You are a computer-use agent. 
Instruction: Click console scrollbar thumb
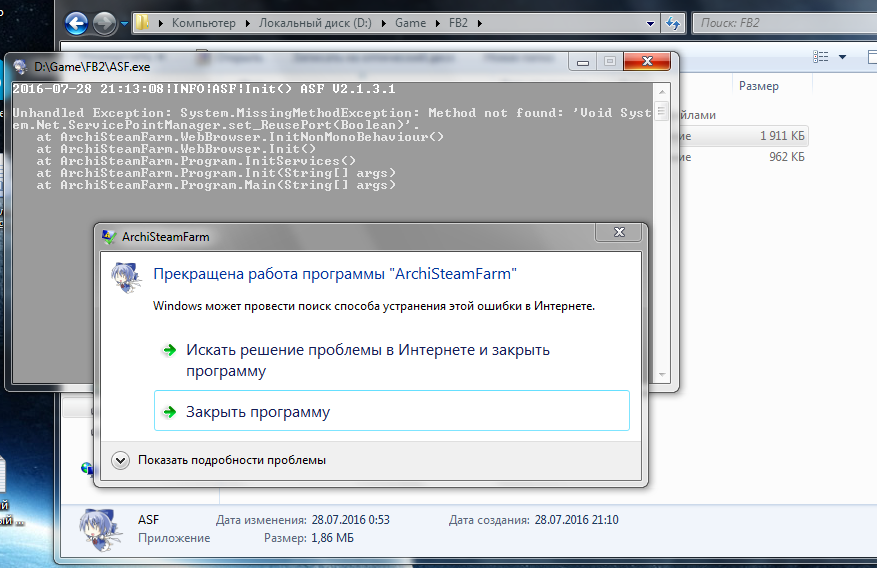(x=662, y=111)
